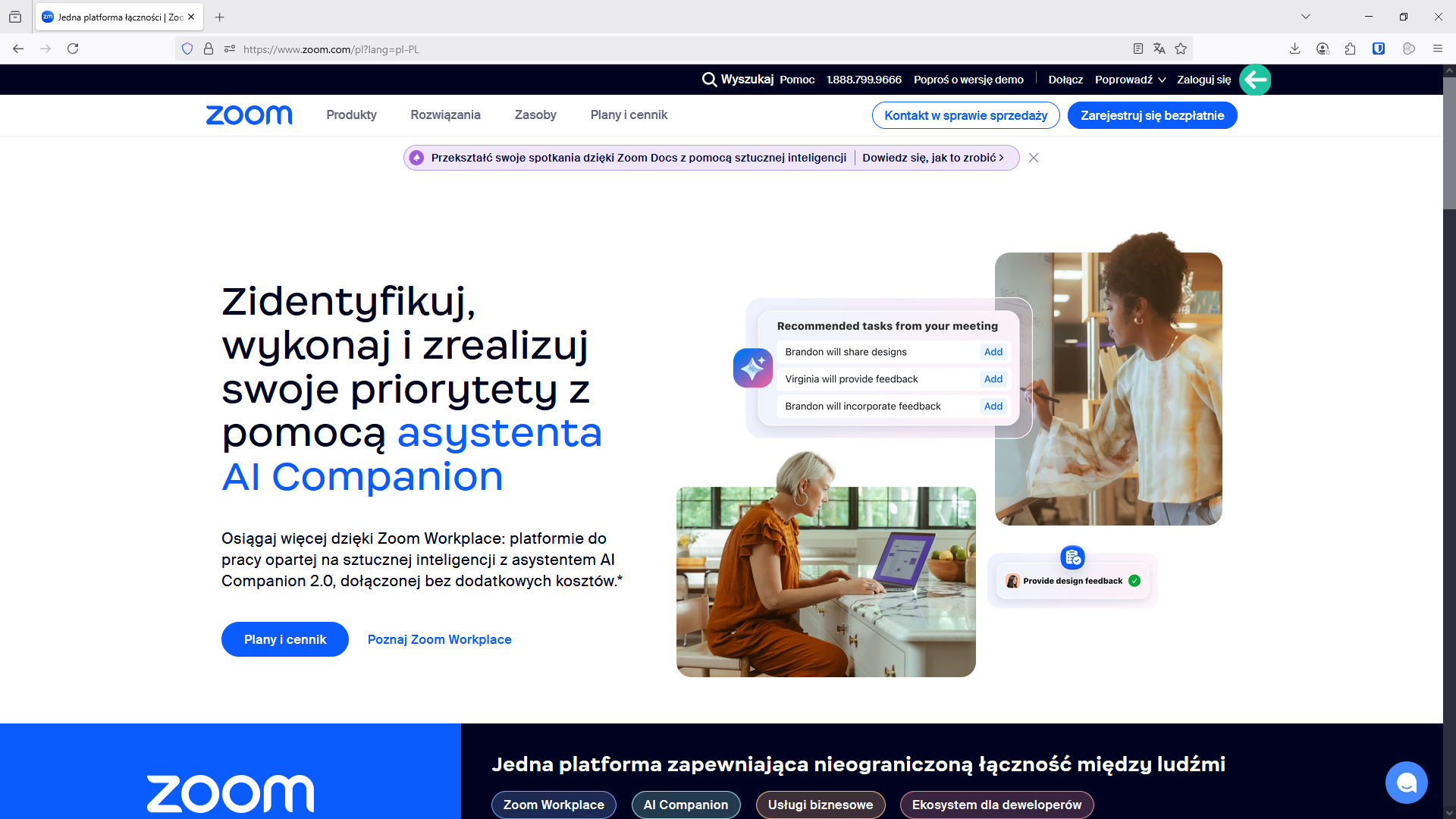
Task: Click the address bar URL field
Action: [x=682, y=49]
